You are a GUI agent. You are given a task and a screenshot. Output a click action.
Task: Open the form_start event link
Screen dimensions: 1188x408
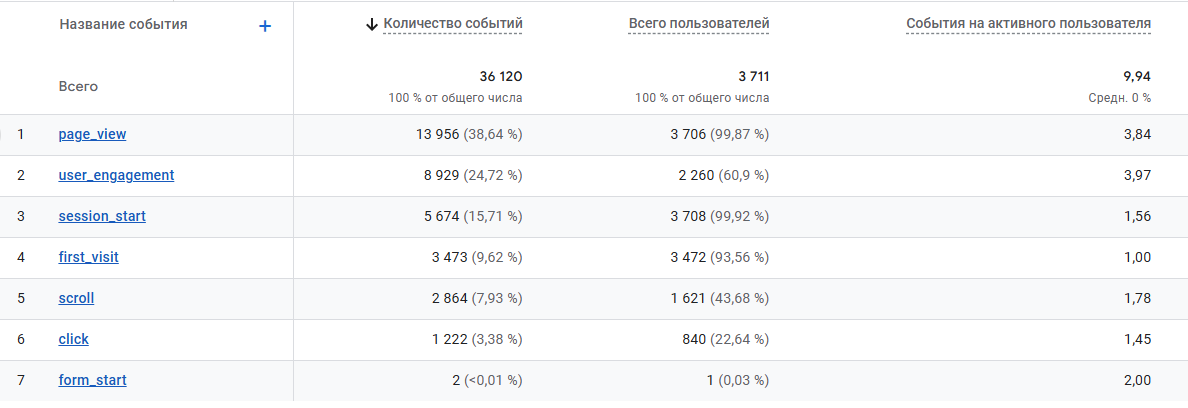point(92,380)
